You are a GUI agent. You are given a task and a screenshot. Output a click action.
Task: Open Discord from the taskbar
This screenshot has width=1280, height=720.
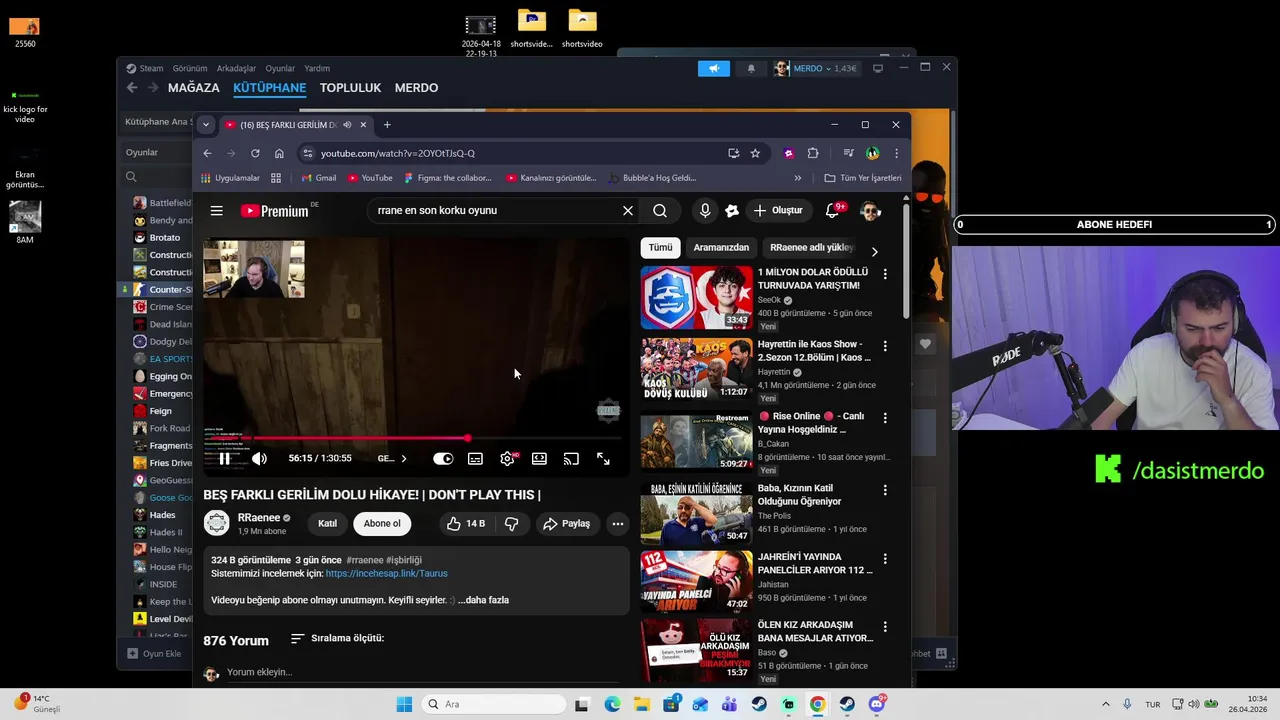(x=877, y=704)
